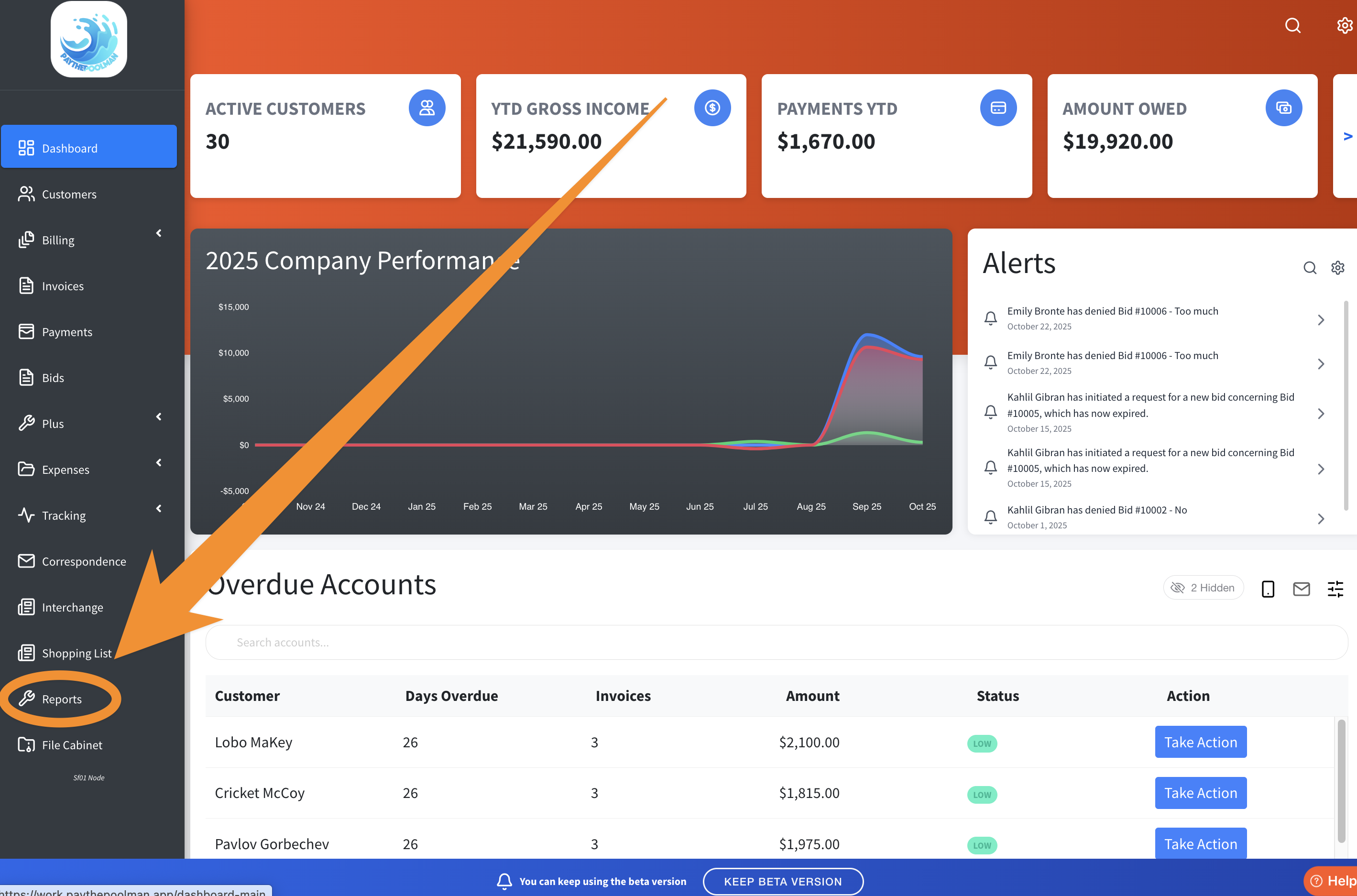Click Take Action for Lobo MaKey
The width and height of the screenshot is (1357, 896).
point(1201,742)
